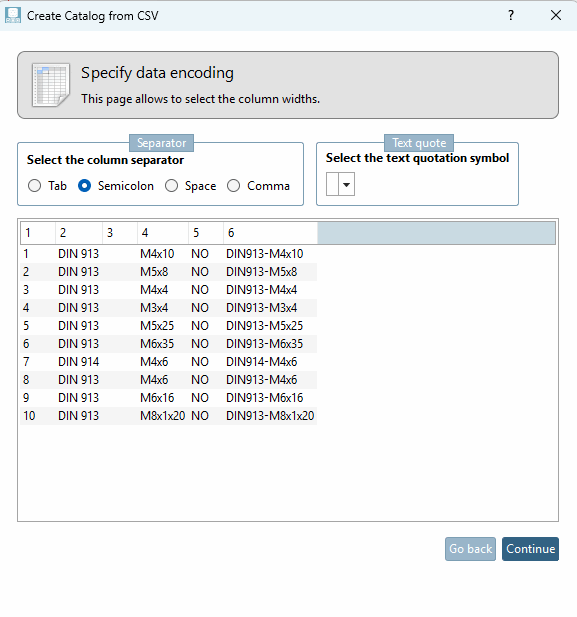
Task: Click the M8x1x20 cell in column 4
Action: tap(163, 416)
